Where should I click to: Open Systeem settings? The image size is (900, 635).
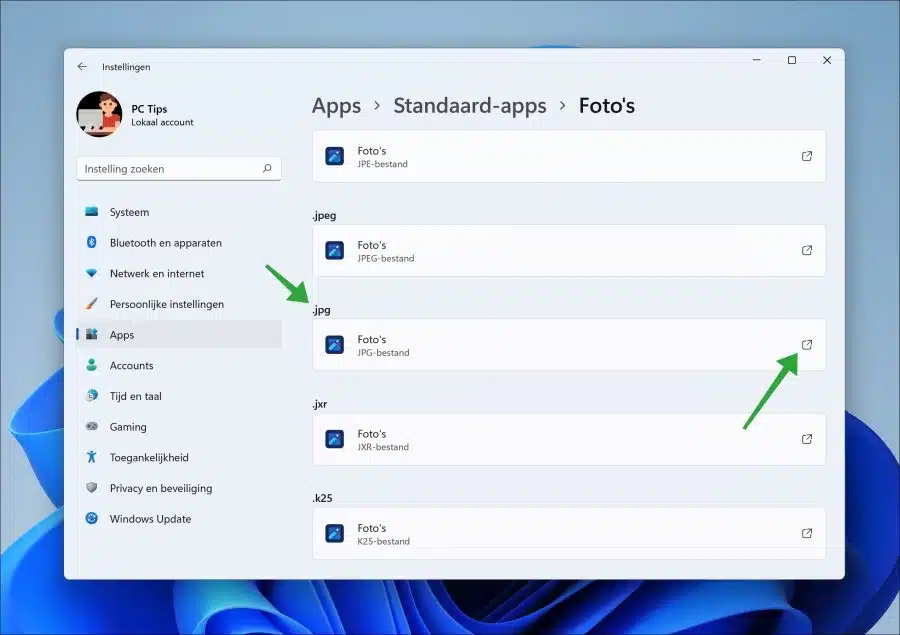tap(179, 212)
